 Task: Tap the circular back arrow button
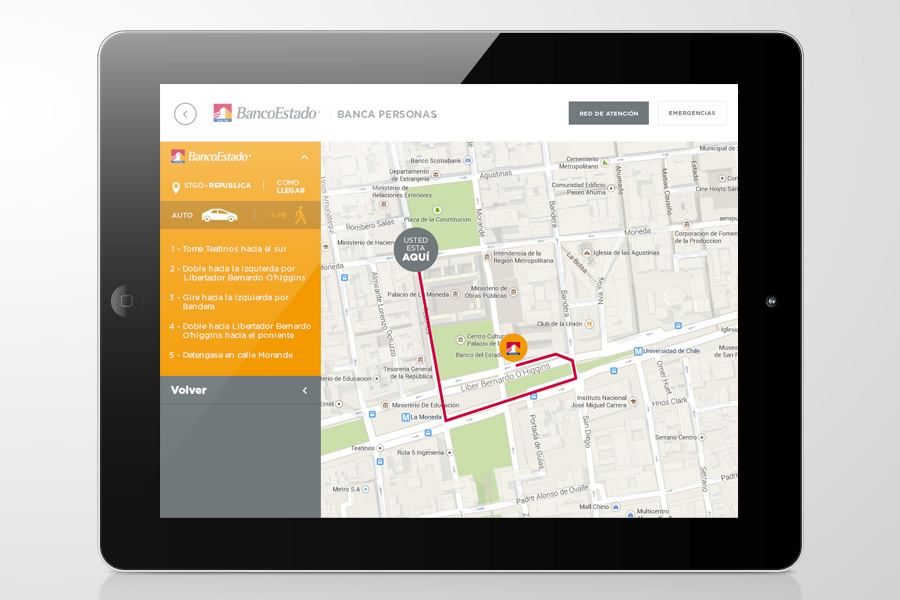185,114
